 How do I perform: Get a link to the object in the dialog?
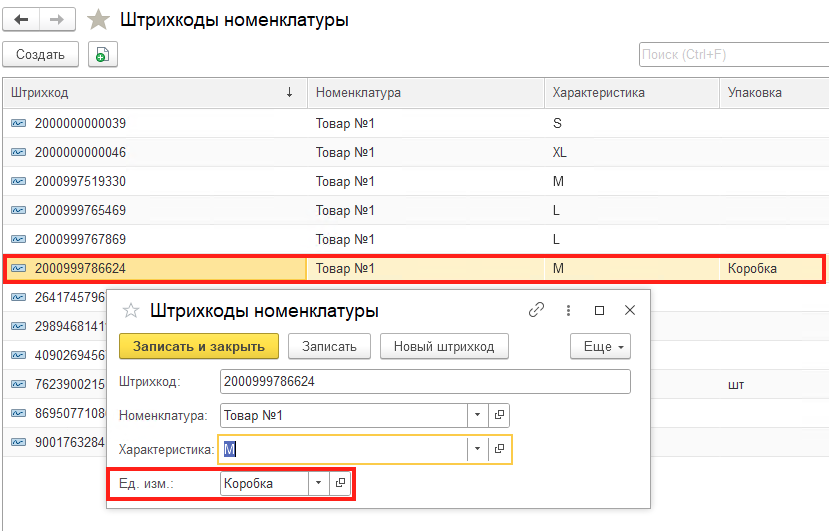536,310
